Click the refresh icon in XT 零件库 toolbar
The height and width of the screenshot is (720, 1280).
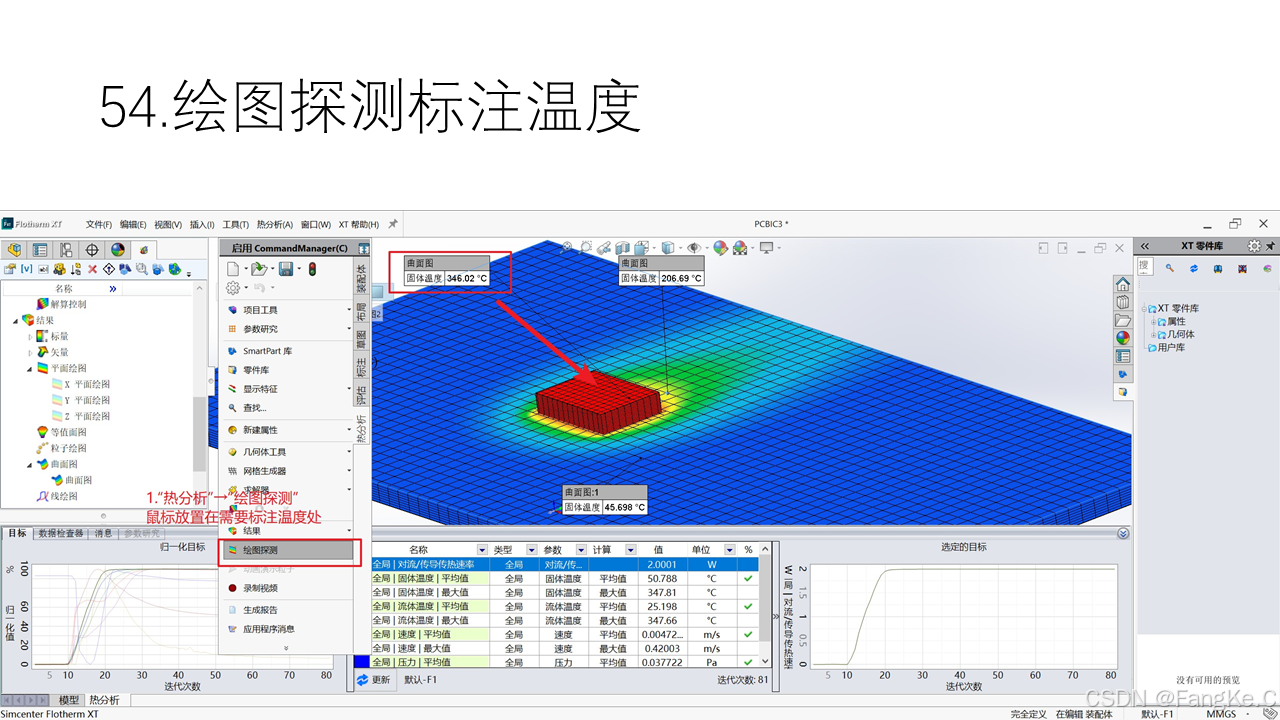coord(1194,268)
